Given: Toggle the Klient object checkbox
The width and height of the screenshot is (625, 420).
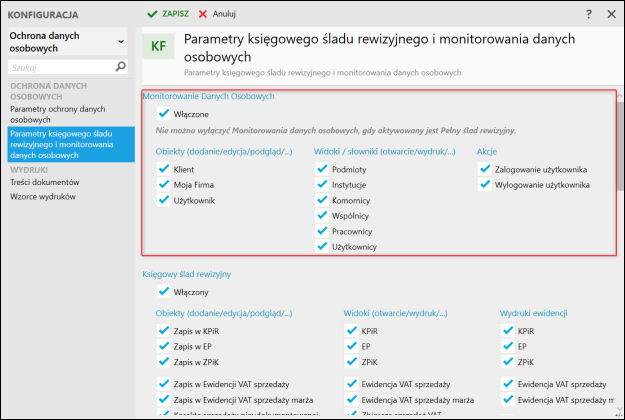Looking at the screenshot, I should pos(164,170).
